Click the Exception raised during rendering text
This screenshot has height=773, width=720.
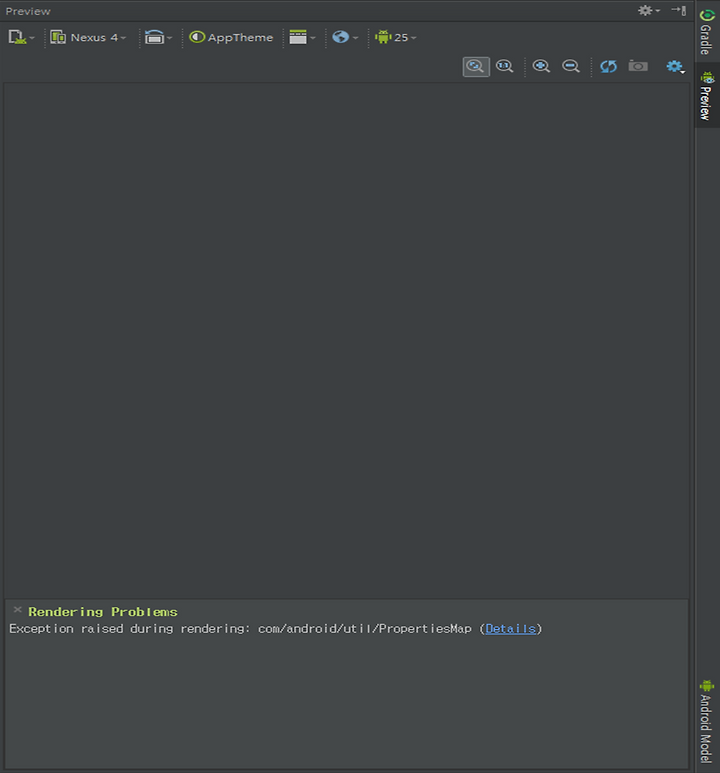(130, 629)
